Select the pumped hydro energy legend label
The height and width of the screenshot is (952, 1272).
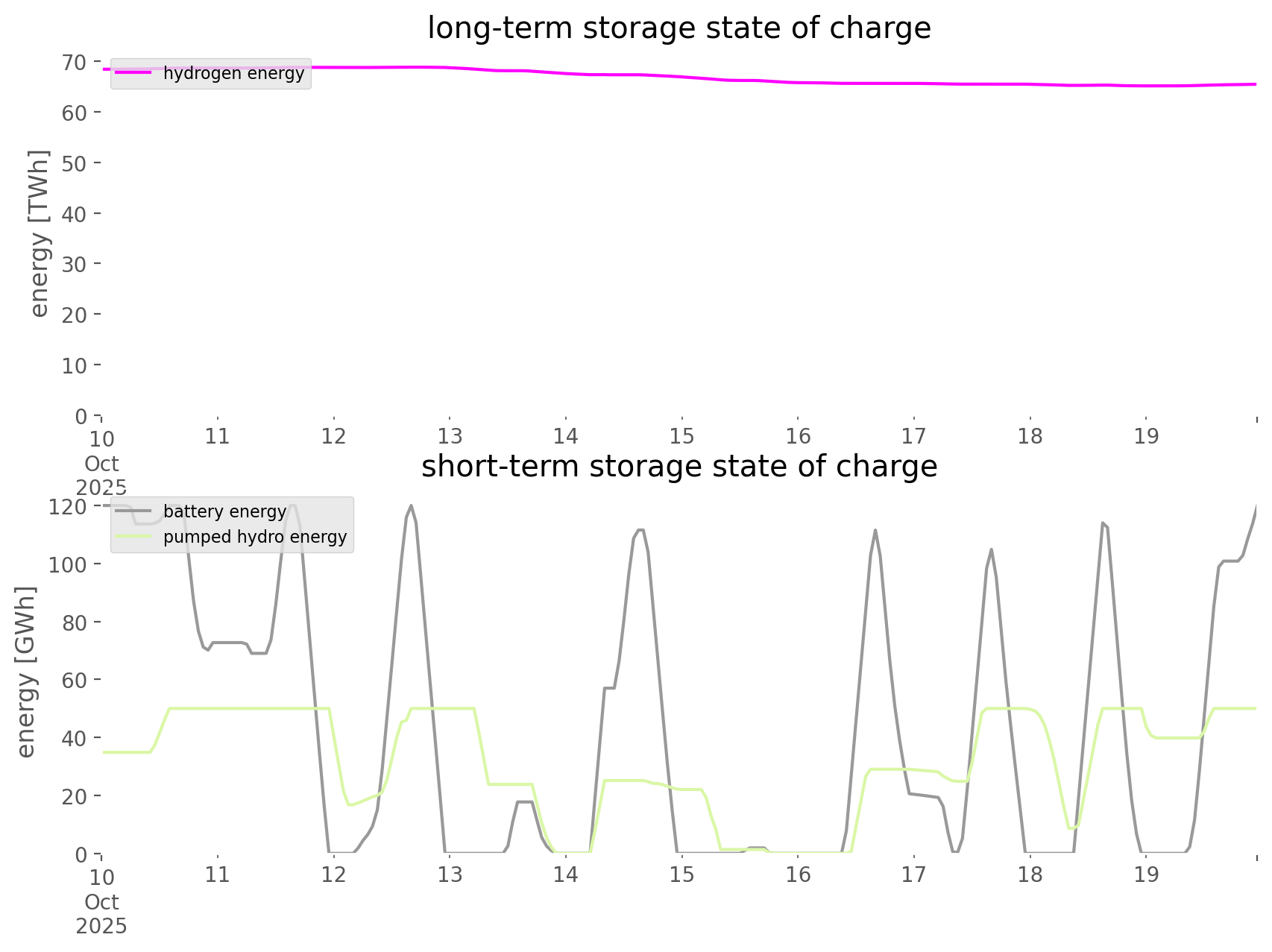[255, 537]
